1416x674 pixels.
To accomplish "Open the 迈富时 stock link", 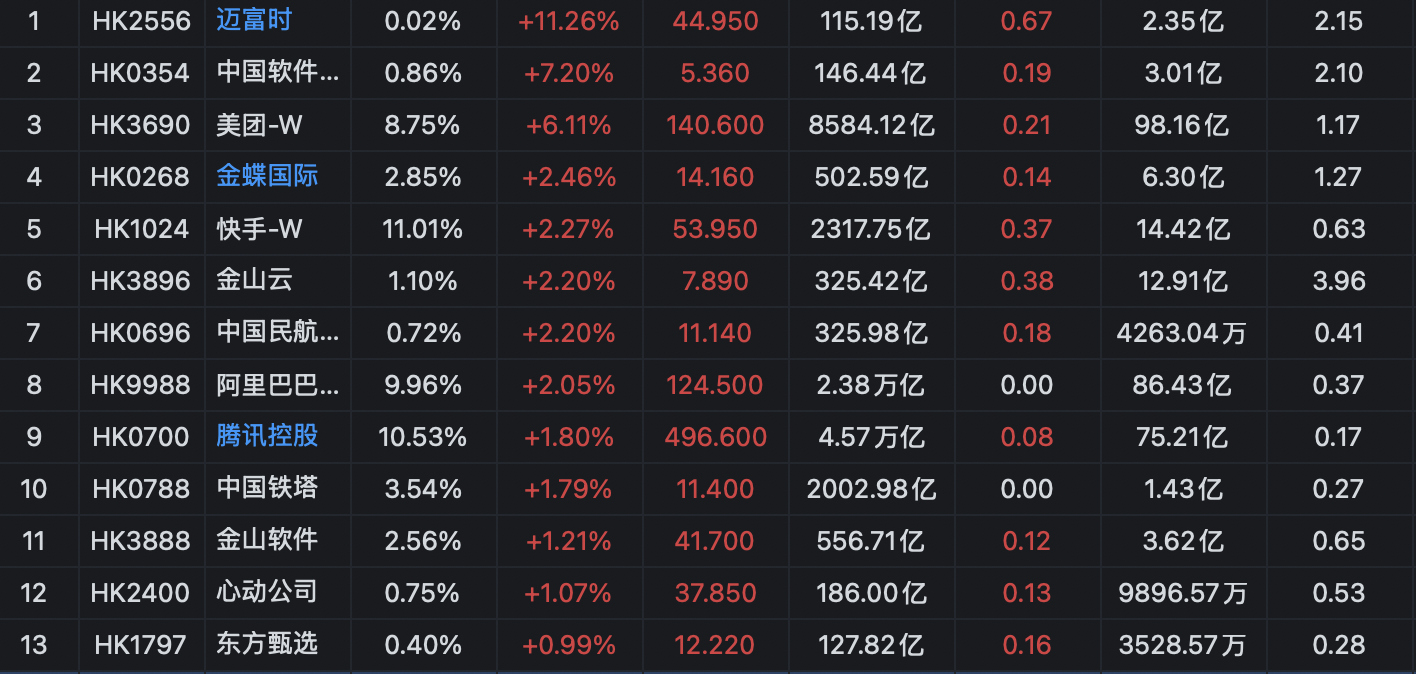I will point(254,20).
